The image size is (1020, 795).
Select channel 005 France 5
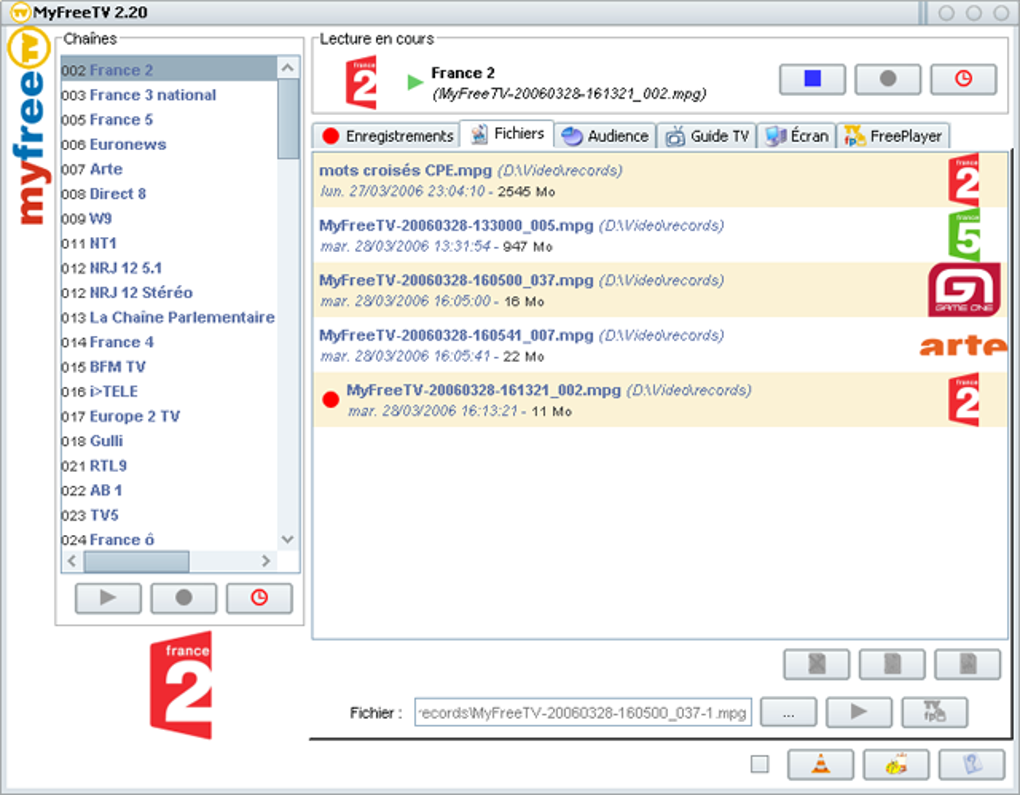pos(169,120)
